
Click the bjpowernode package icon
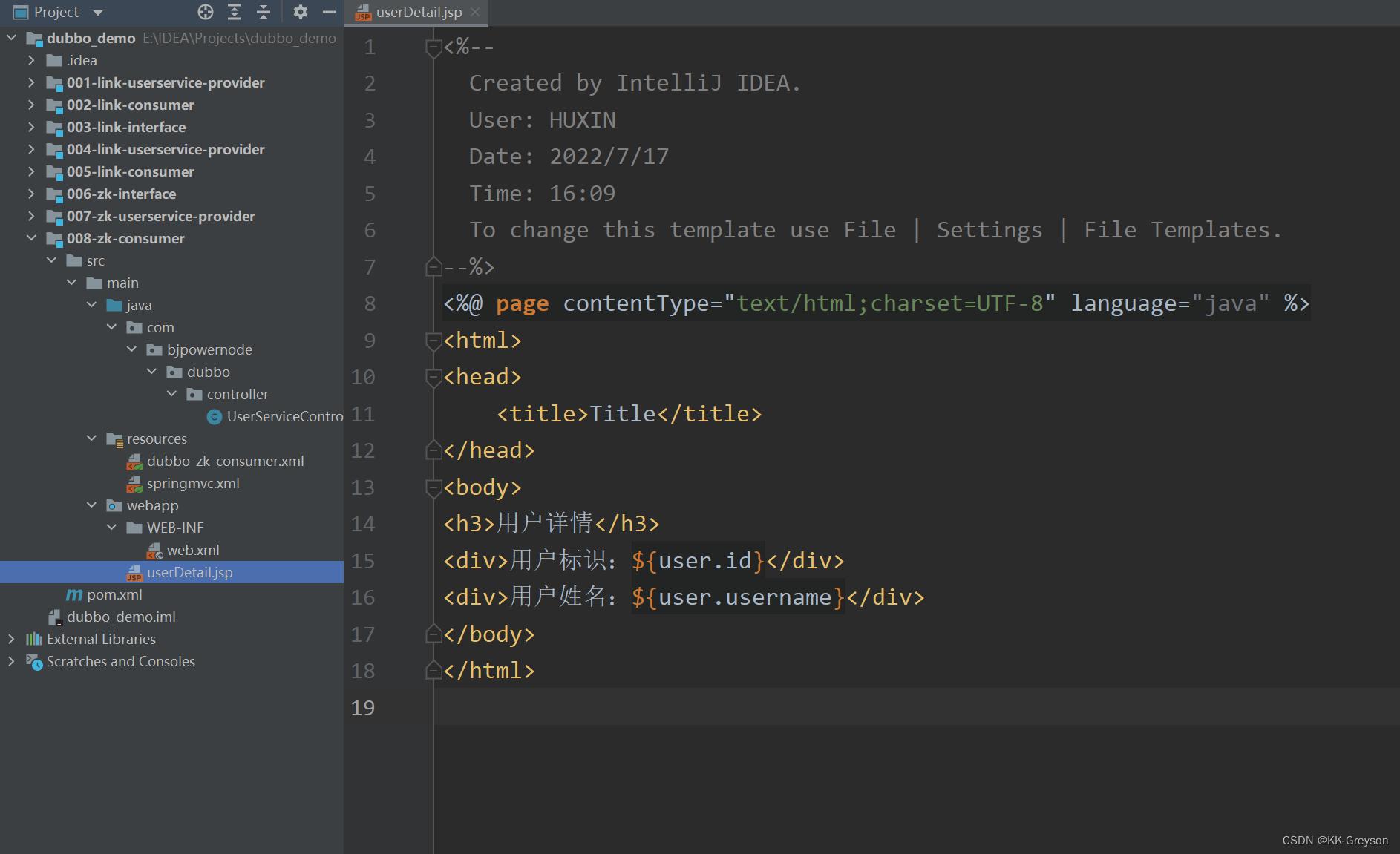point(154,349)
